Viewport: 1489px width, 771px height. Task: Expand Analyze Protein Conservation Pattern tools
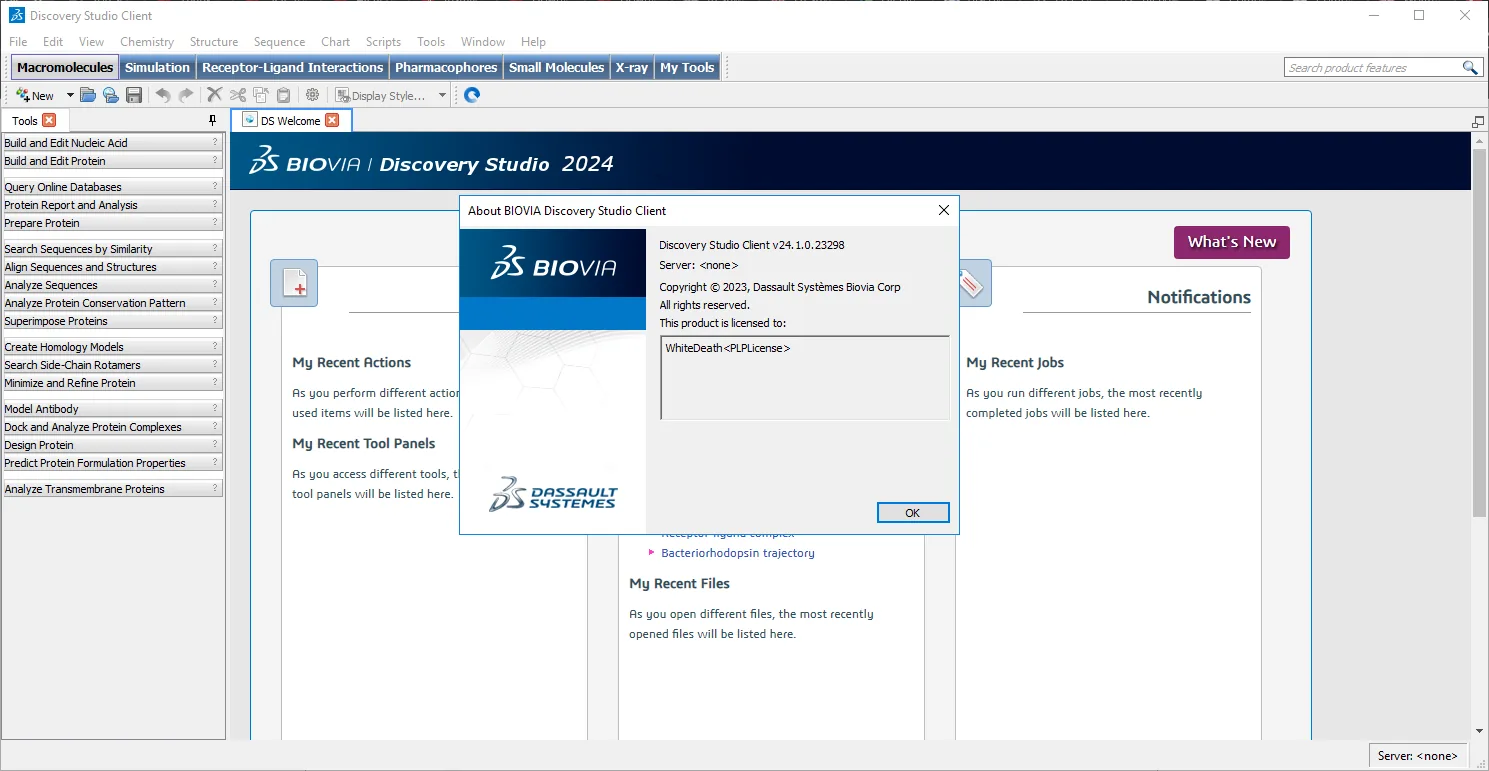tap(112, 303)
